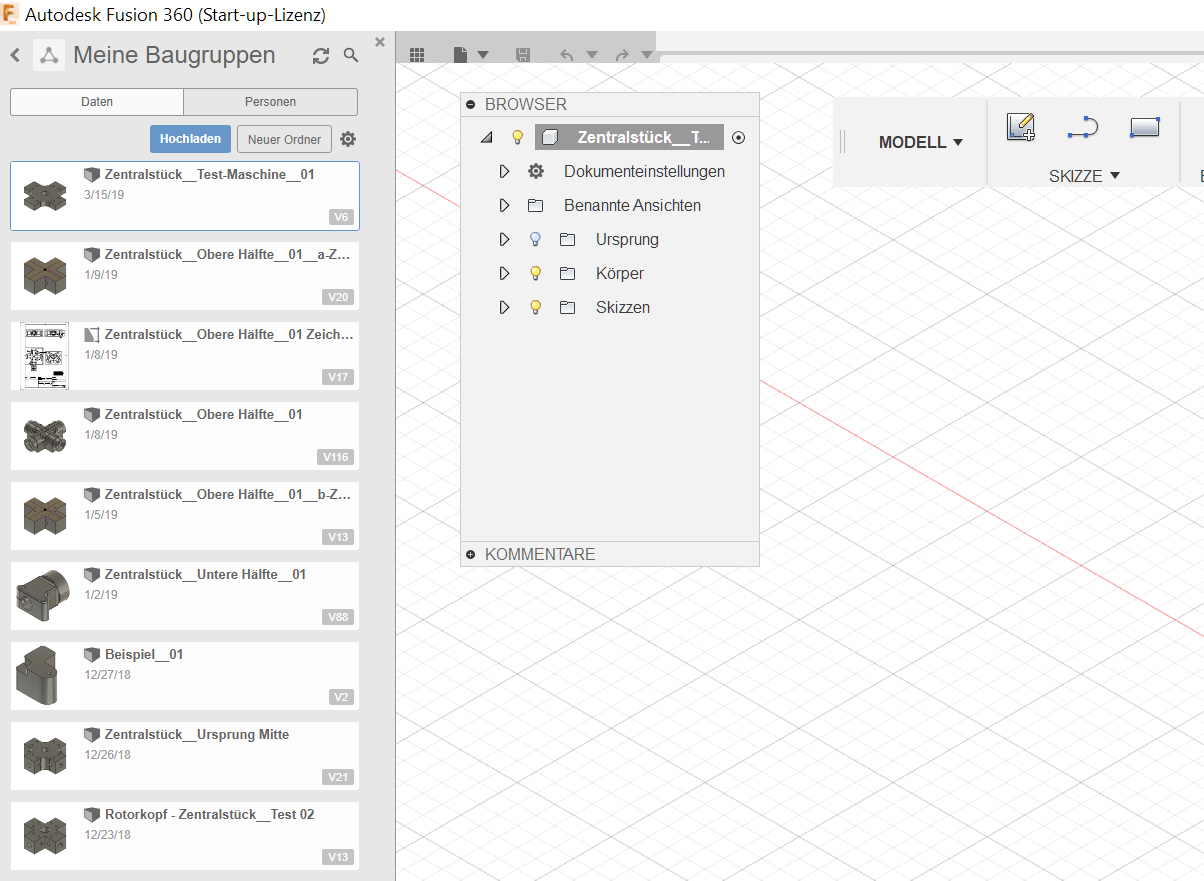Click the Save icon in the toolbar
This screenshot has width=1204, height=881.
point(522,55)
